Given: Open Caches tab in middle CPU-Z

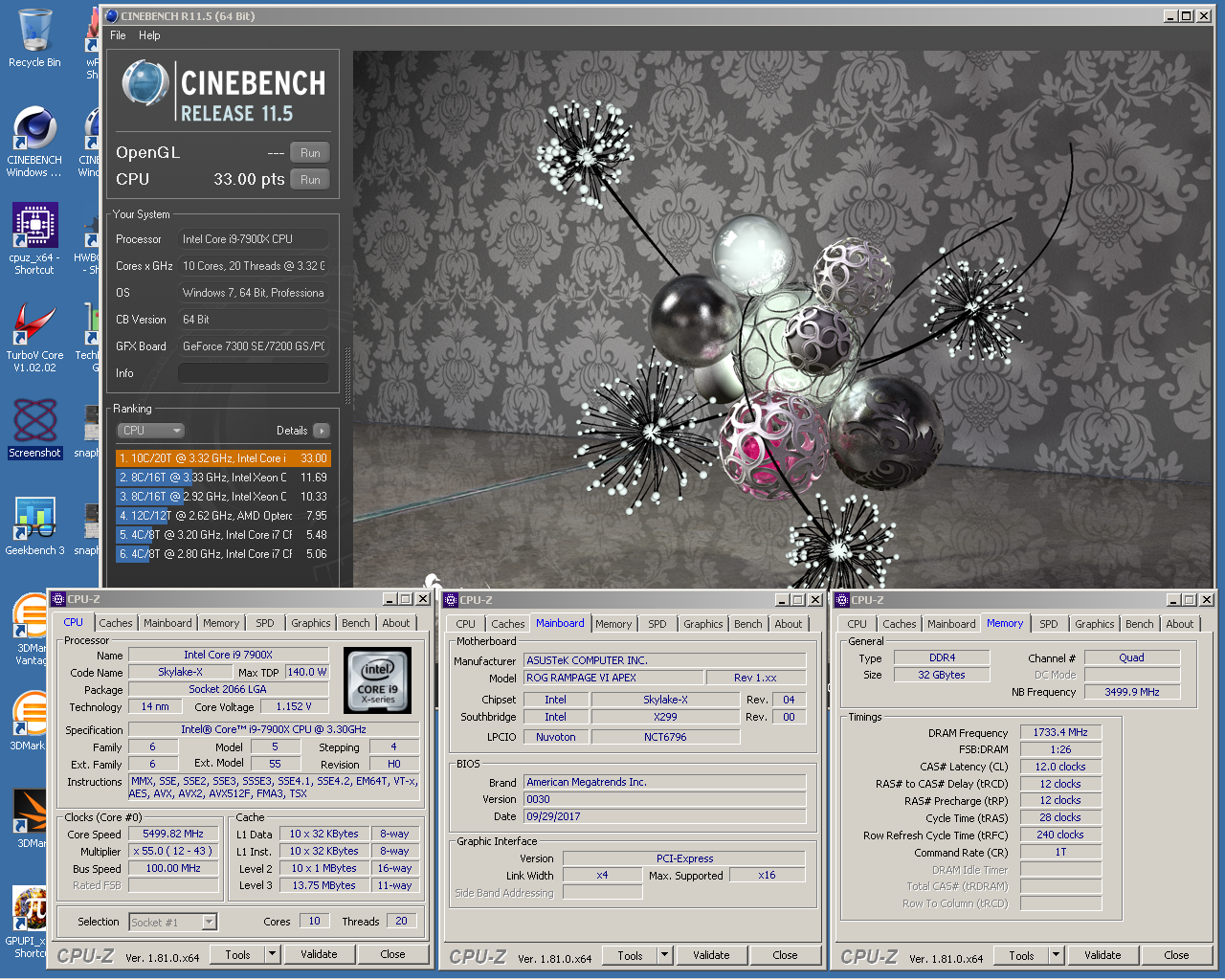Looking at the screenshot, I should pos(508,624).
